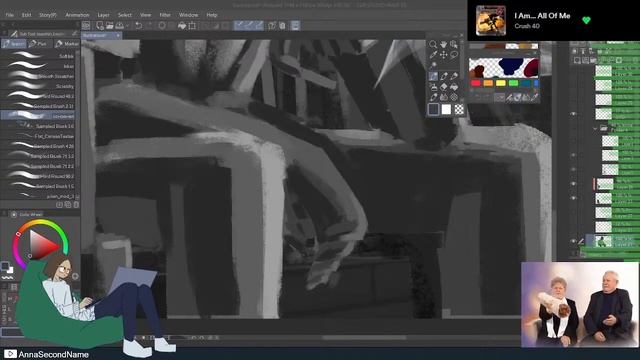Click the CLIP STUDIO launcher icon
The width and height of the screenshot is (640, 360).
click(x=86, y=26)
